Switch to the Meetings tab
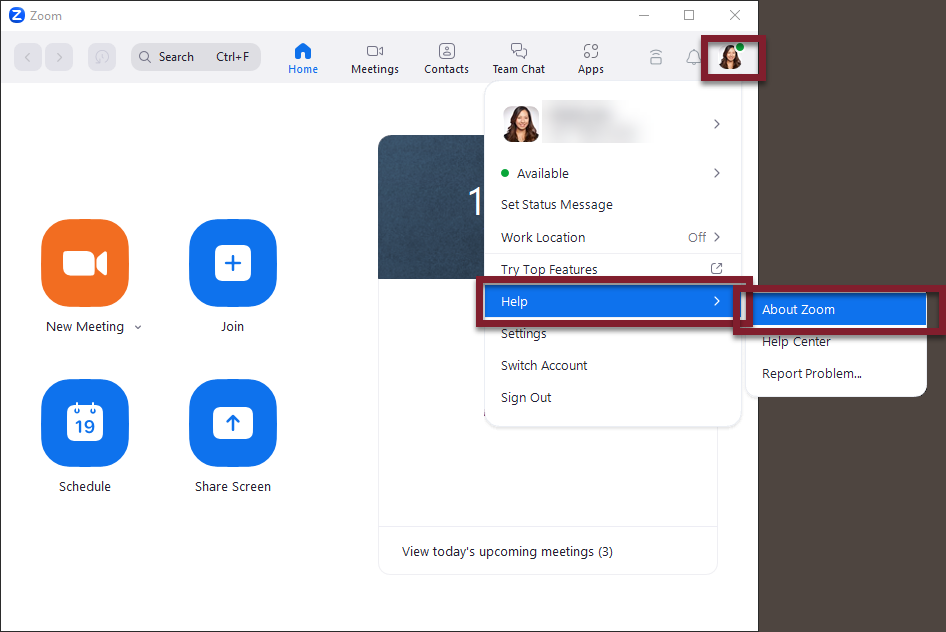The image size is (946, 632). click(375, 59)
